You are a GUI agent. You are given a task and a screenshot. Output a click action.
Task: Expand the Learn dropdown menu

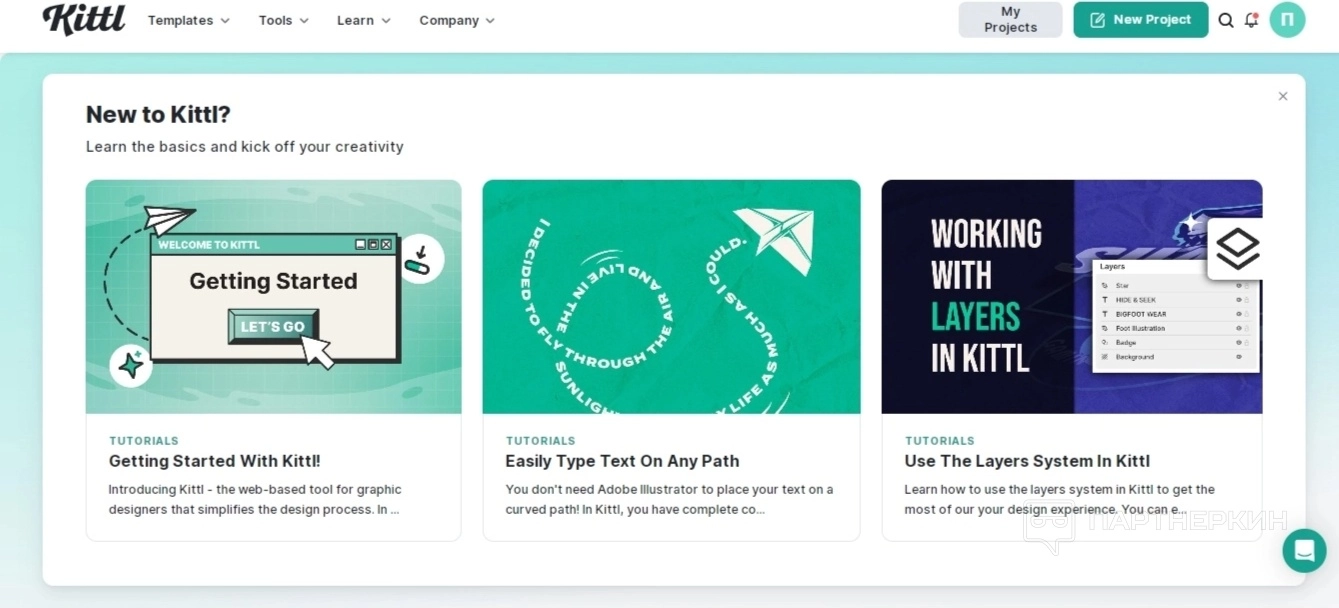[x=363, y=20]
